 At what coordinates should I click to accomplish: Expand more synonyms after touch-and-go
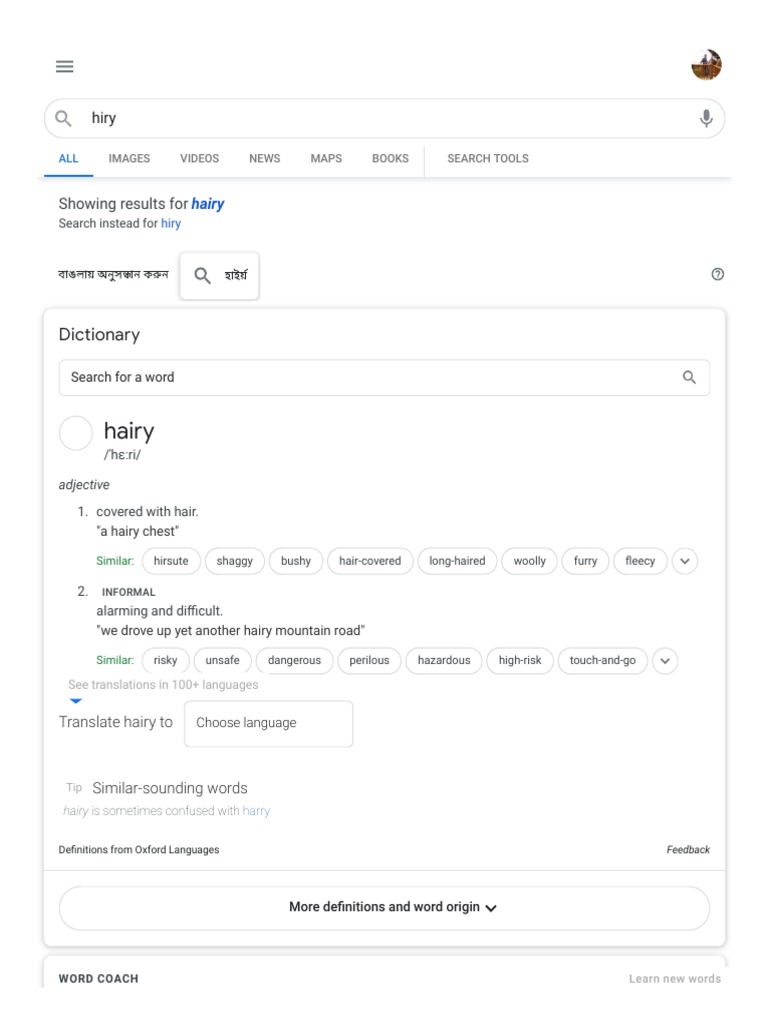click(665, 661)
